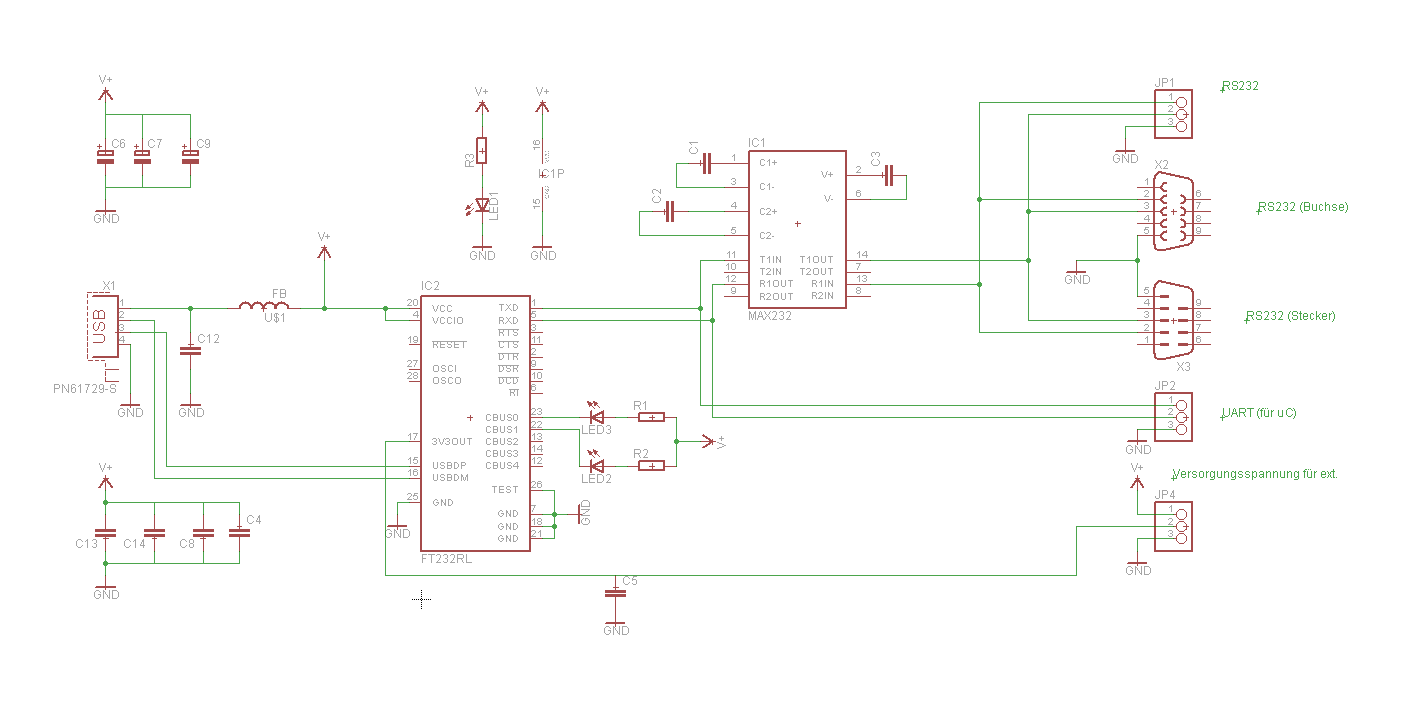Screen dimensions: 1410x708
Task: Click the FT232RL part name label
Action: point(446,560)
